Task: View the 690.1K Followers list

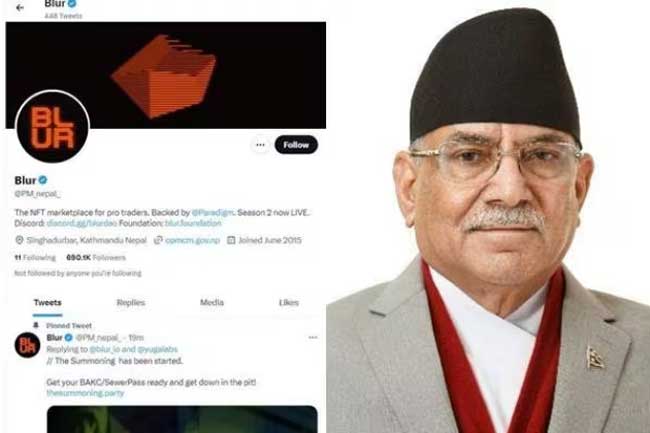Action: (96, 257)
